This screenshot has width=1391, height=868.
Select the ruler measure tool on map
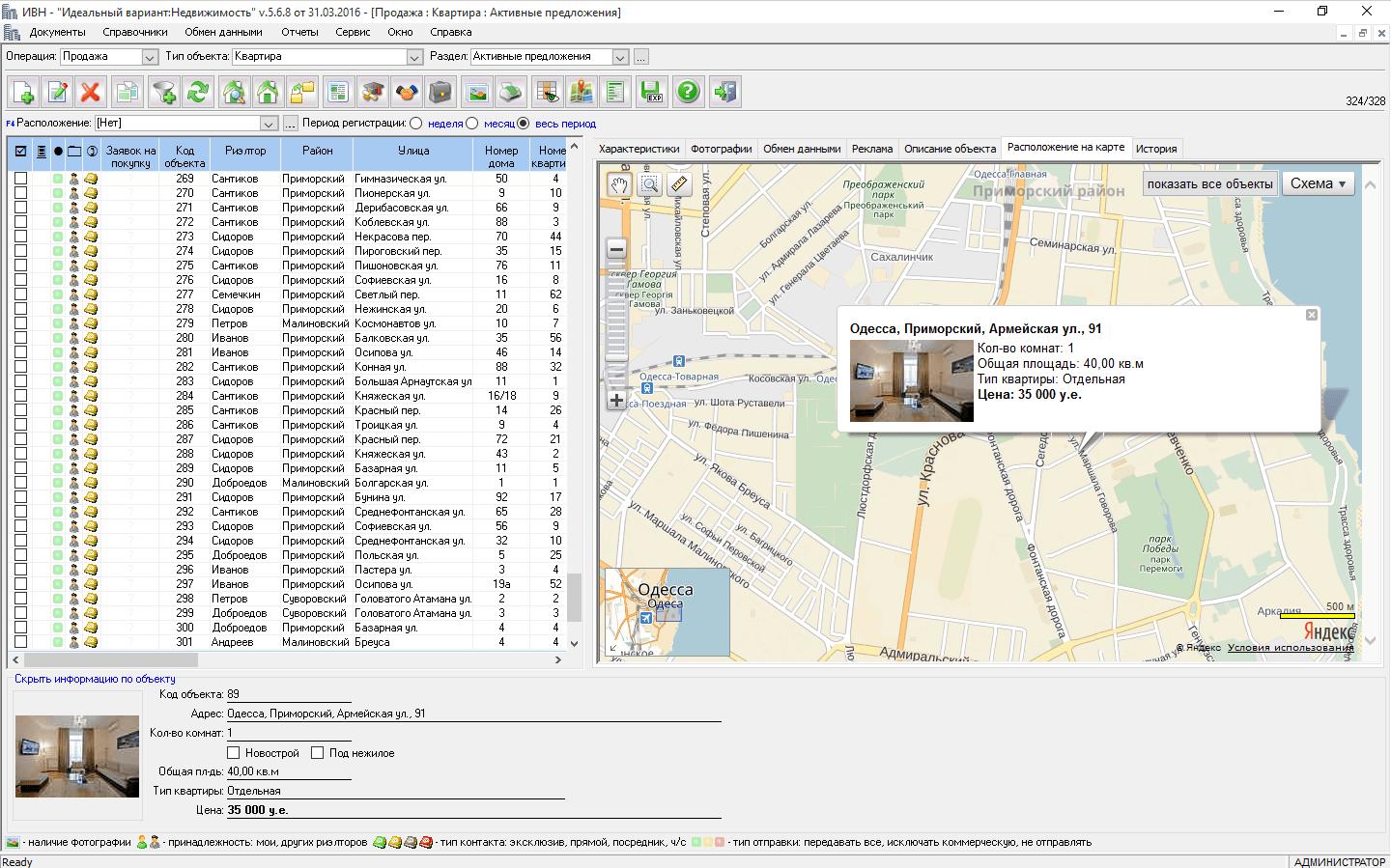679,183
